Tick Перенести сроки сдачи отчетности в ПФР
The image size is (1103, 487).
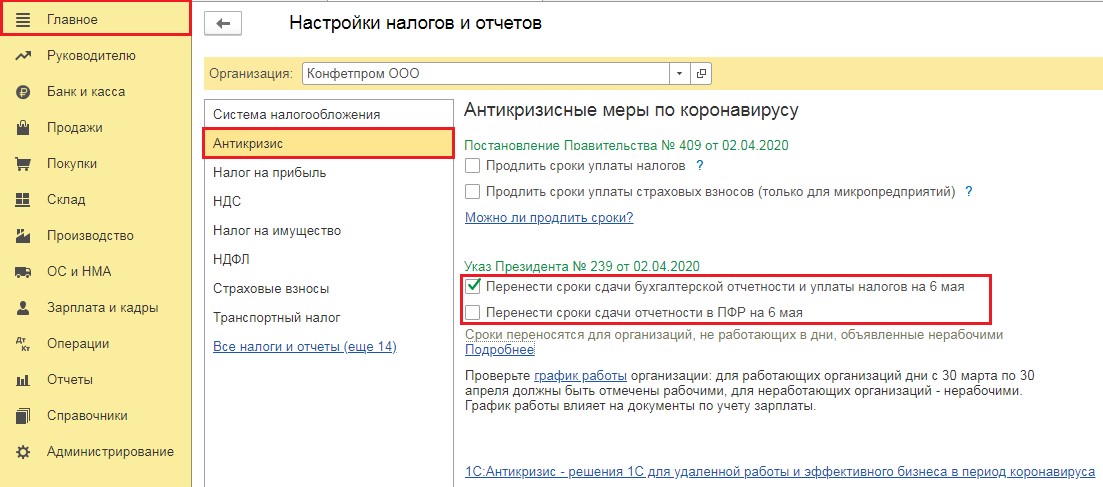(474, 312)
